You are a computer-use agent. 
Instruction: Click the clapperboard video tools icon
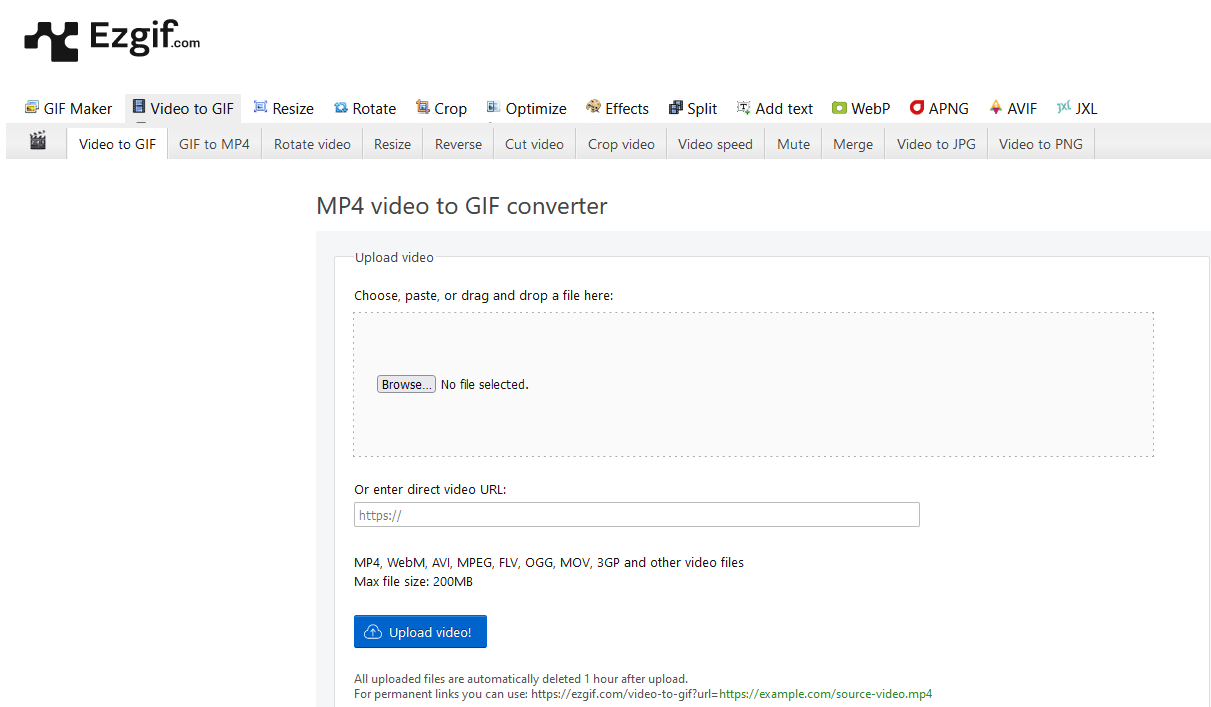coord(38,141)
